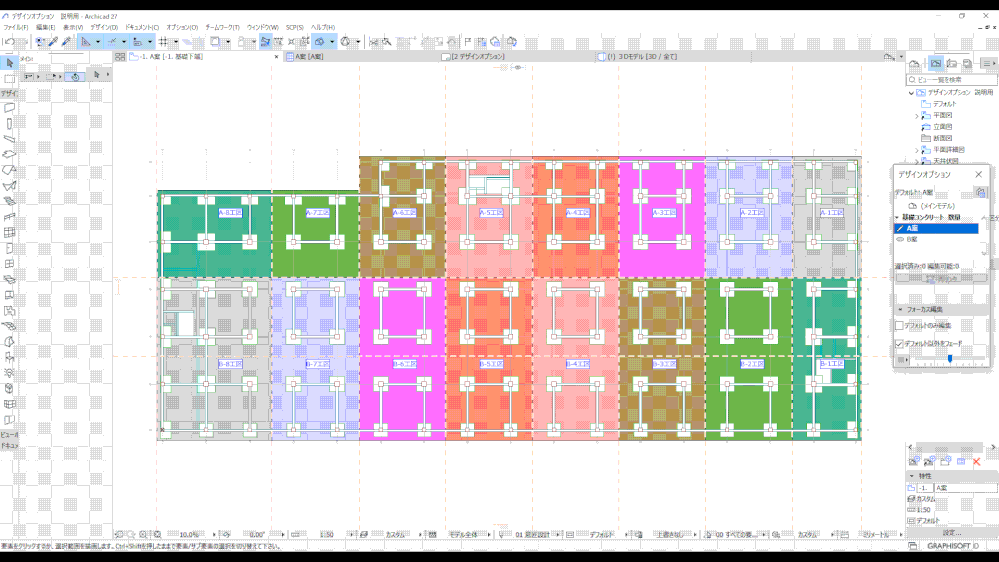This screenshot has height=562, width=999.
Task: Select the Marquee tool in the toolbox
Action: 10,78
